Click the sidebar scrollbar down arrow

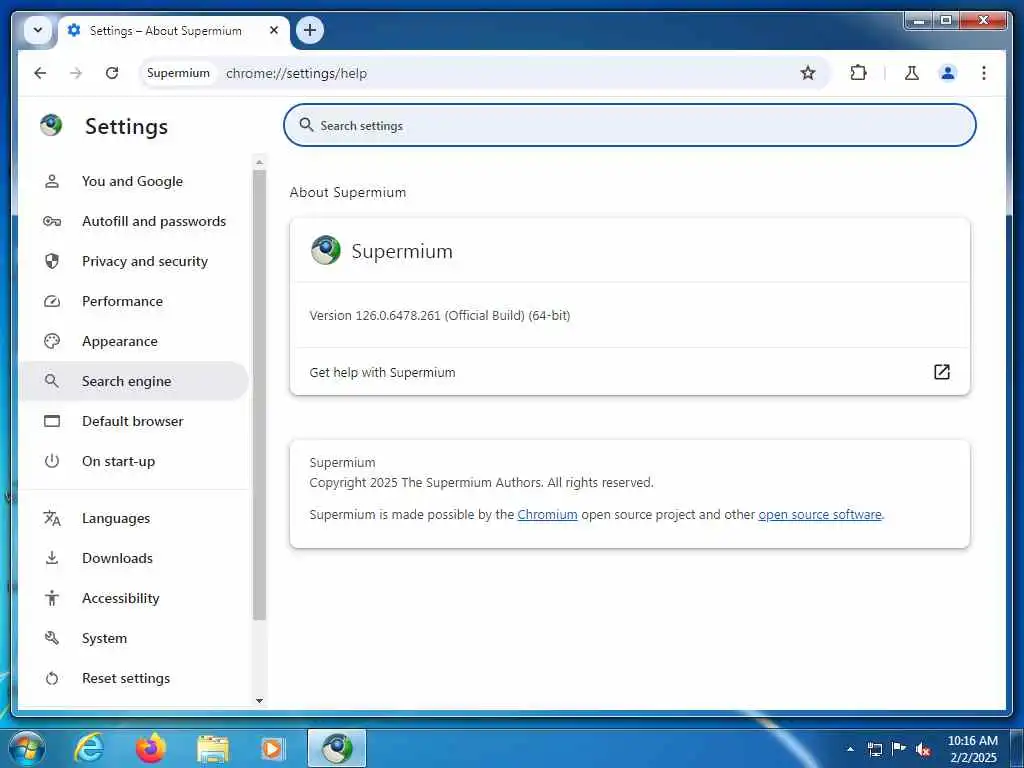[x=259, y=701]
